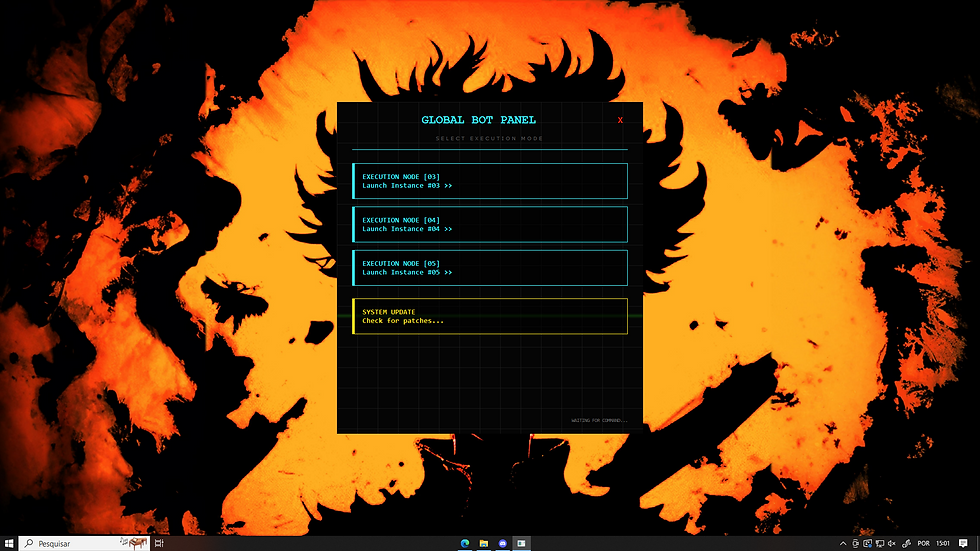This screenshot has height=551, width=980.
Task: Open File Explorer from the taskbar
Action: point(484,544)
